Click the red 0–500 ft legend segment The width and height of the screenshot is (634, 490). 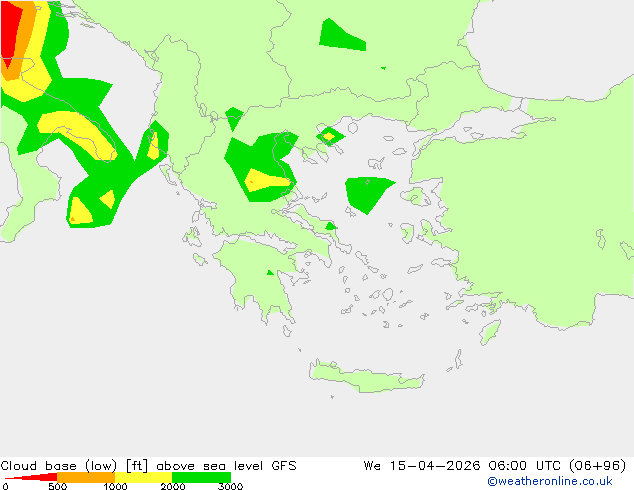pyautogui.click(x=31, y=477)
